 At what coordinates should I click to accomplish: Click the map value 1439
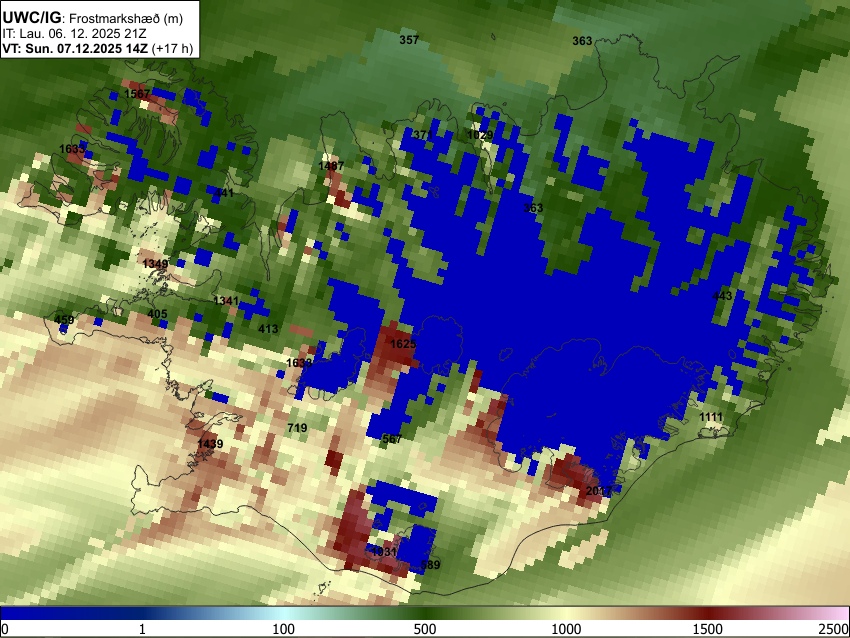(x=210, y=444)
